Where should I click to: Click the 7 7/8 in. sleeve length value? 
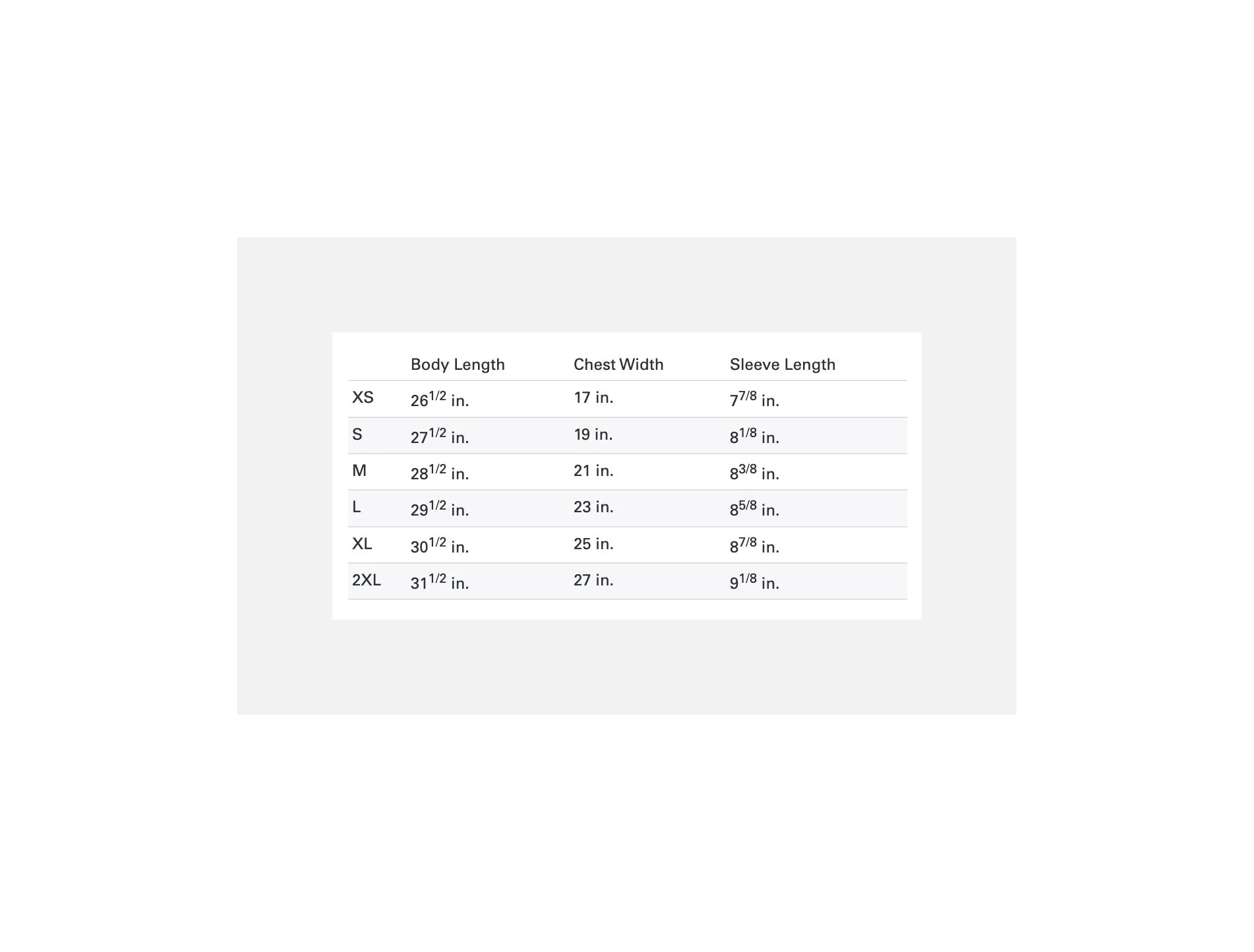(754, 399)
